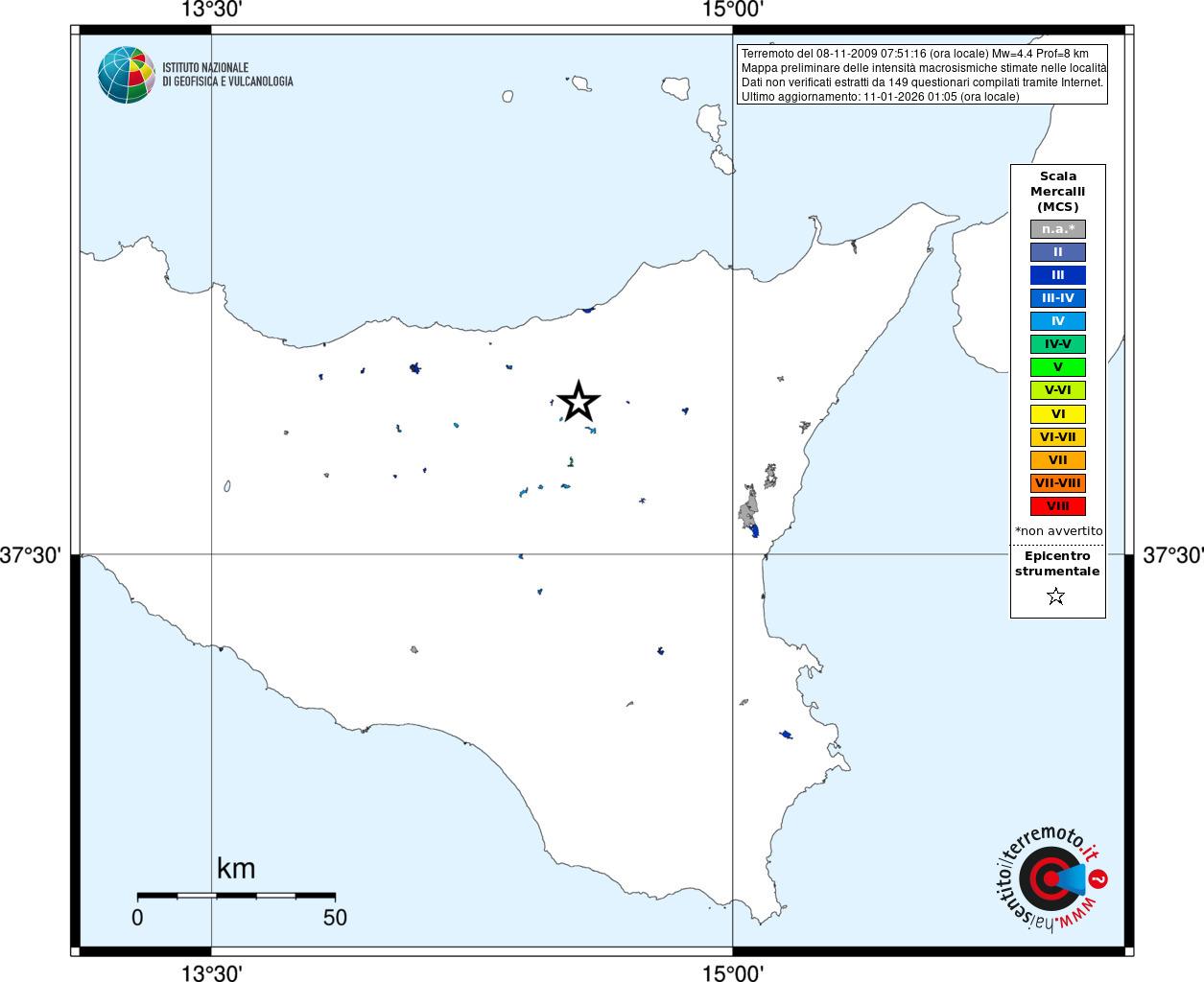Click the 'Mappa preliminare delle intensità' line
Screen dimensions: 1204x982
[924, 68]
